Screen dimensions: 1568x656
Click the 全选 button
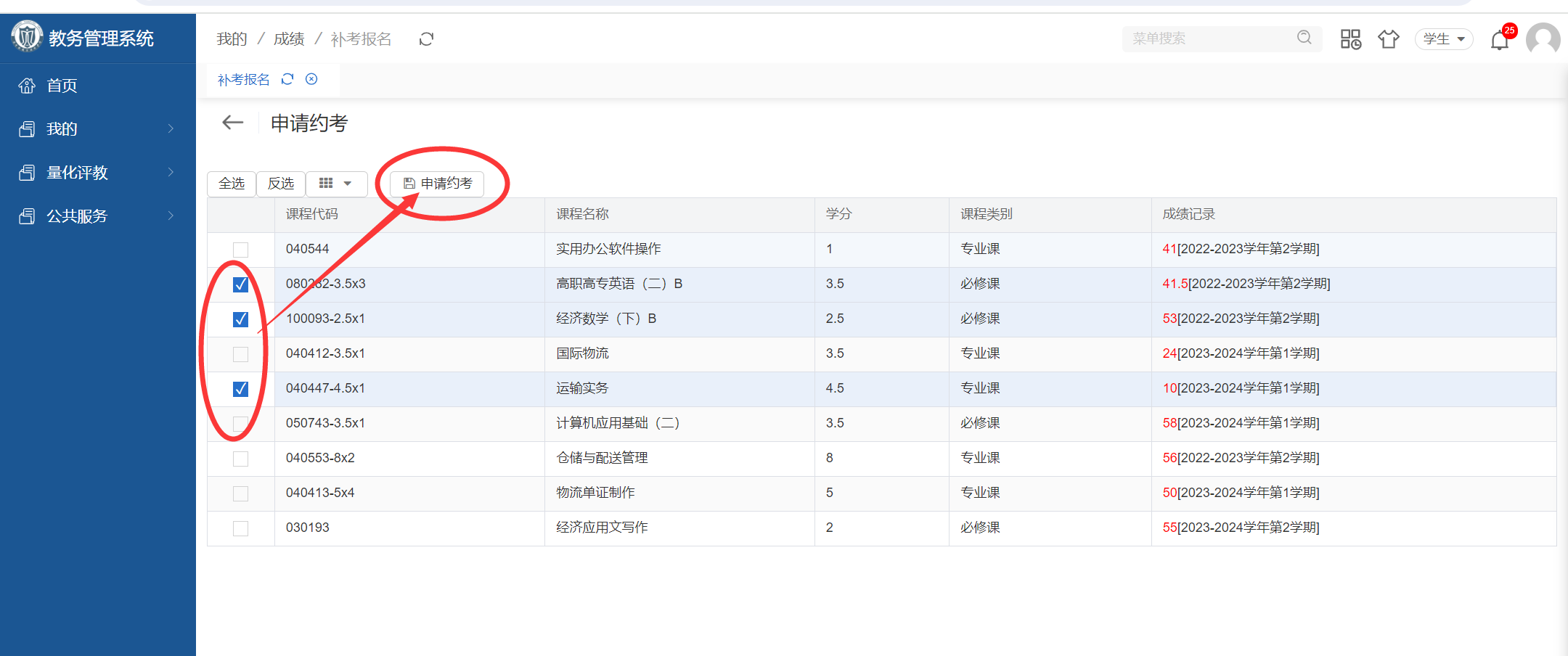[232, 184]
